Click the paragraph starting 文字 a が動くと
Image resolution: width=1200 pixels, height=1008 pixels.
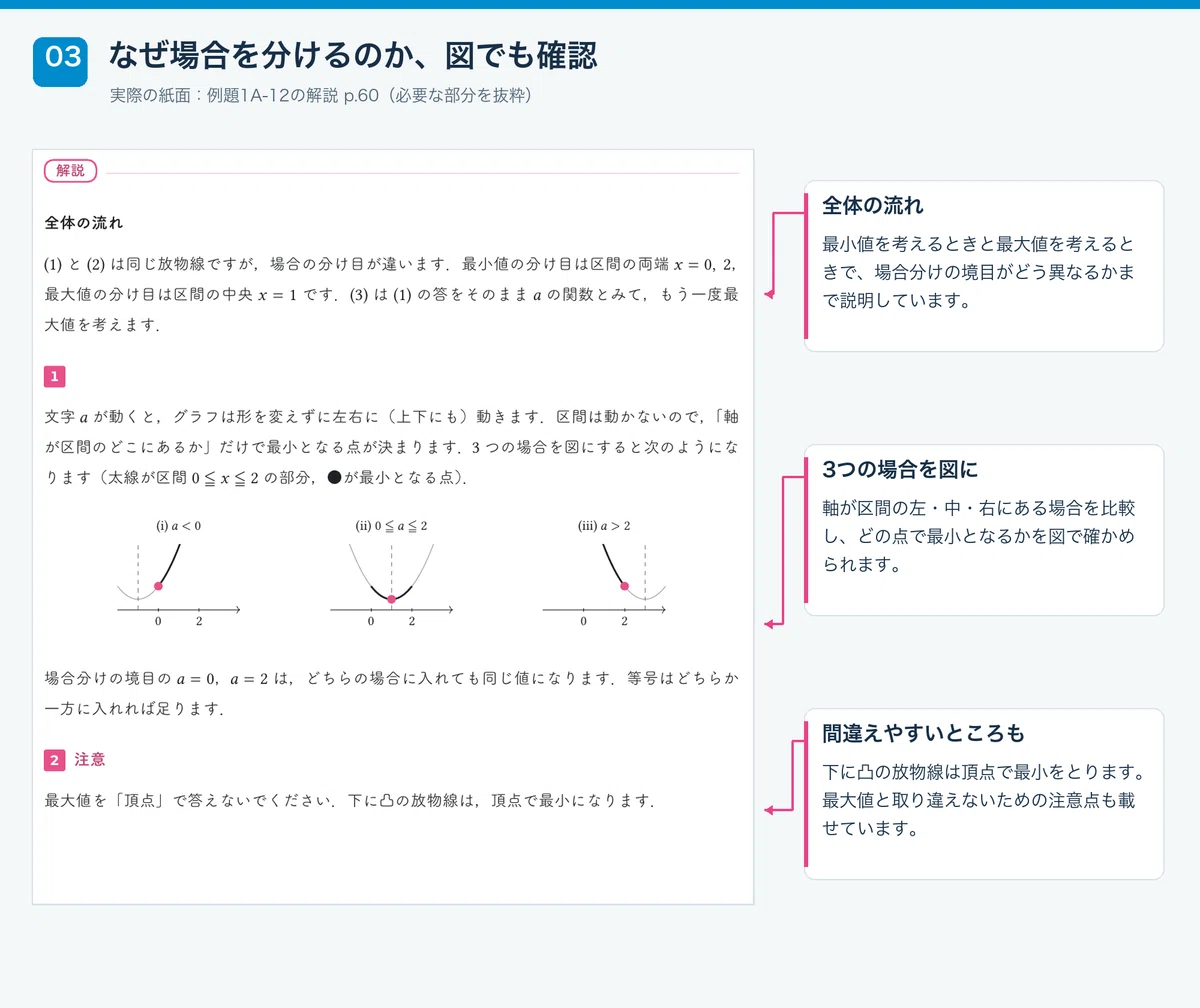coord(392,447)
